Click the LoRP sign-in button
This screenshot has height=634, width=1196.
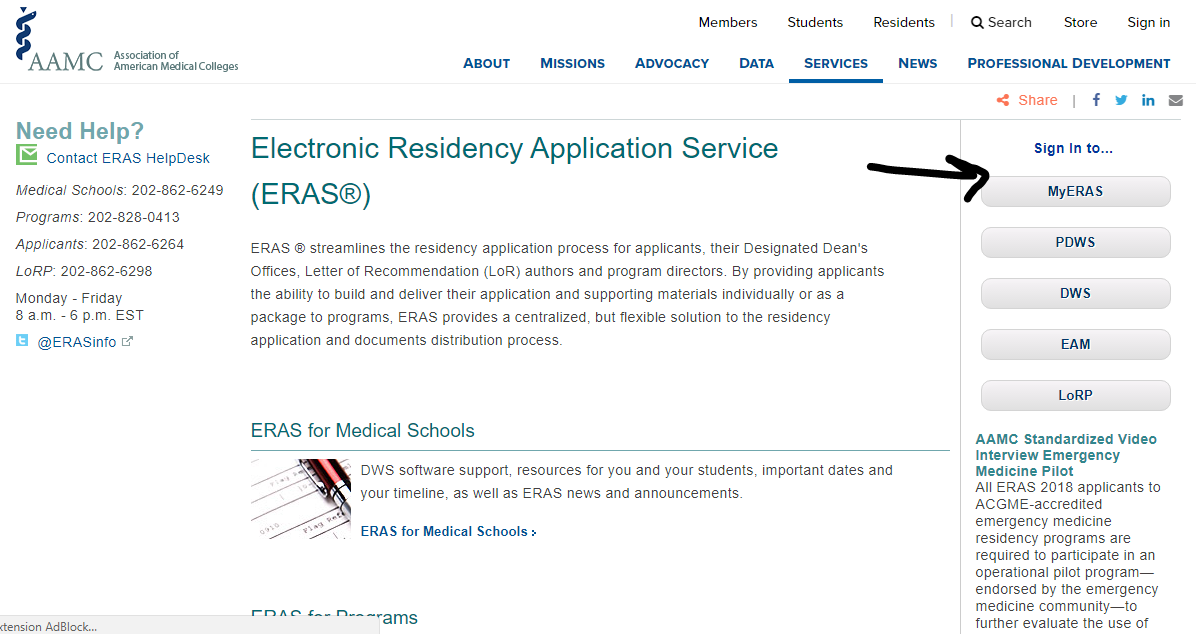(x=1075, y=395)
